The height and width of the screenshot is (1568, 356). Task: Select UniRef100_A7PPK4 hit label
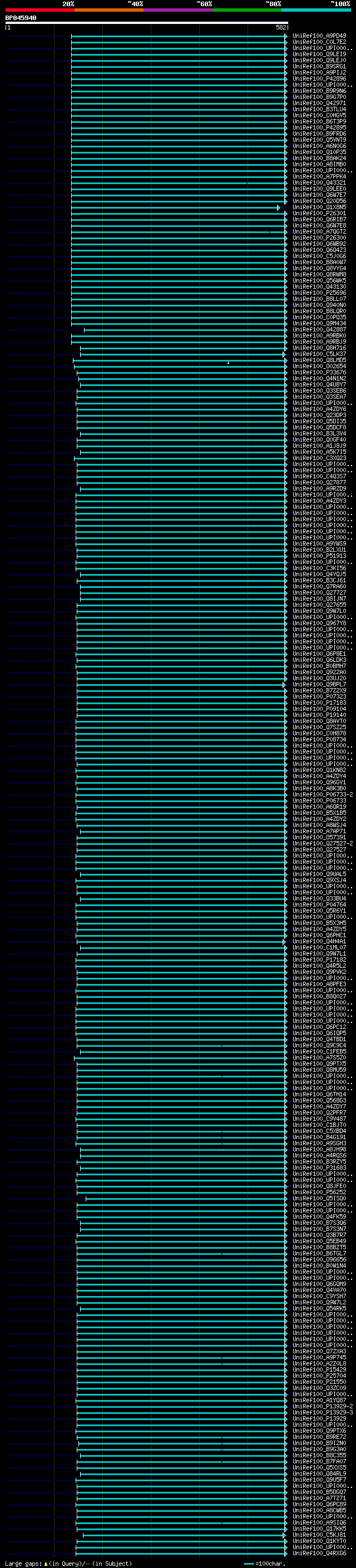click(319, 176)
